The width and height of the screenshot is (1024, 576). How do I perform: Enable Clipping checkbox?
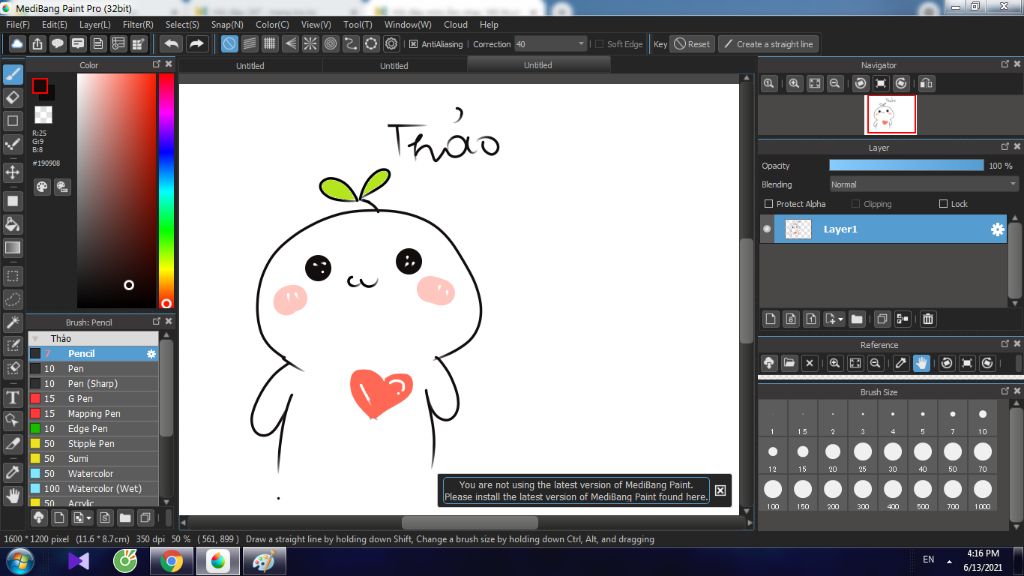(x=856, y=204)
